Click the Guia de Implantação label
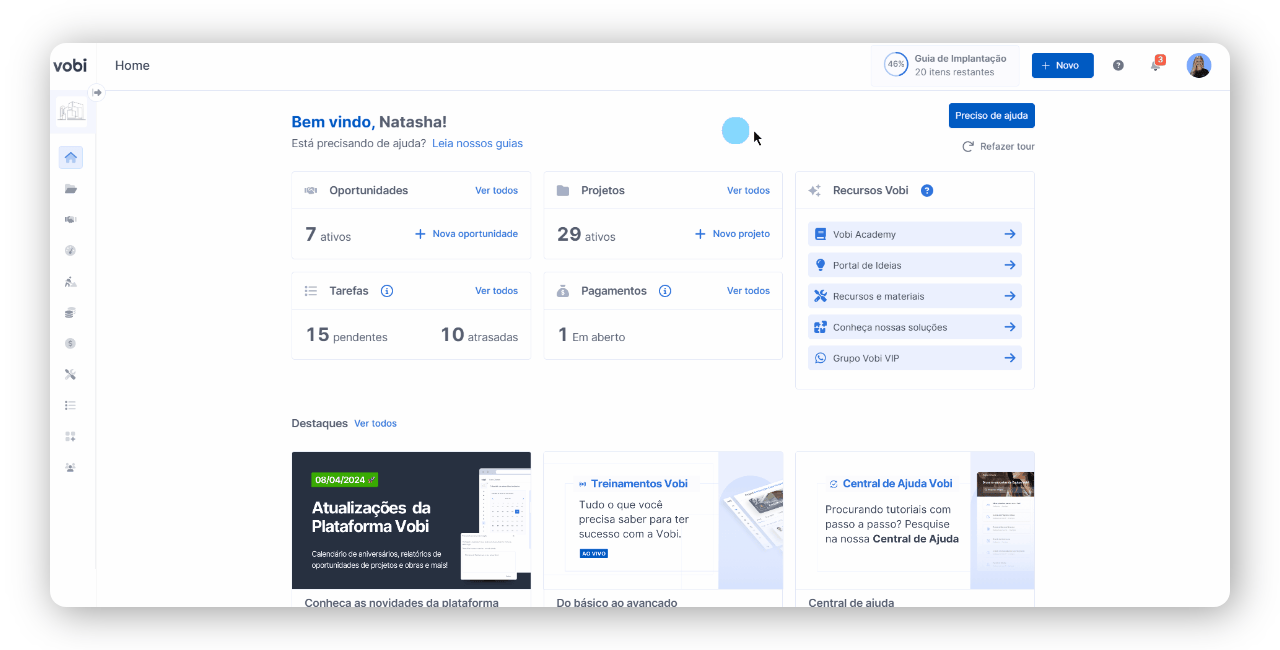This screenshot has width=1280, height=650. click(x=960, y=59)
